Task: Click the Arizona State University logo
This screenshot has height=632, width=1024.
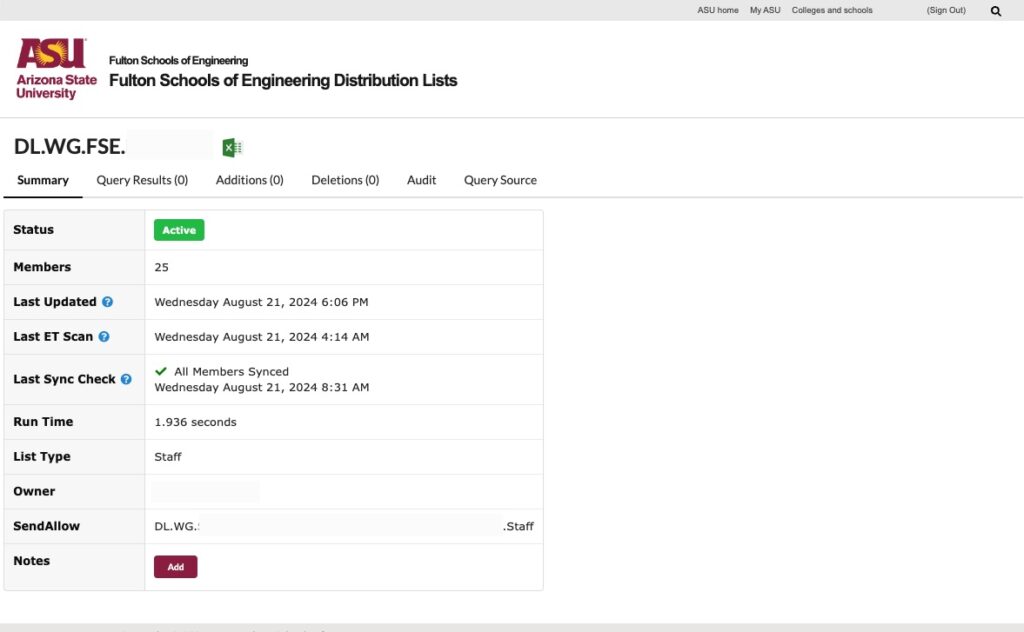Action: (54, 67)
